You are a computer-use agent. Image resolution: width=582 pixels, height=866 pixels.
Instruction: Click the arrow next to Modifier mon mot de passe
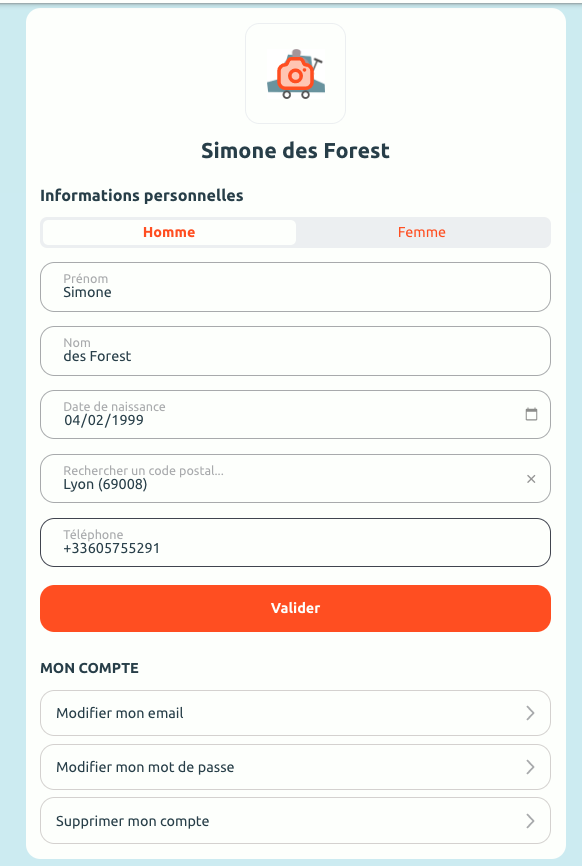[530, 767]
